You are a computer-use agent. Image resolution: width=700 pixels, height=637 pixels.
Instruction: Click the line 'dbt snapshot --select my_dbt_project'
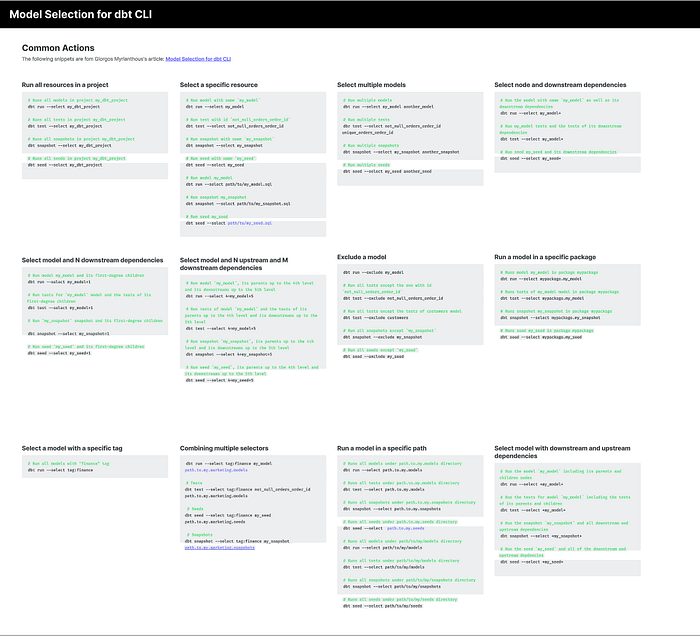(70, 146)
